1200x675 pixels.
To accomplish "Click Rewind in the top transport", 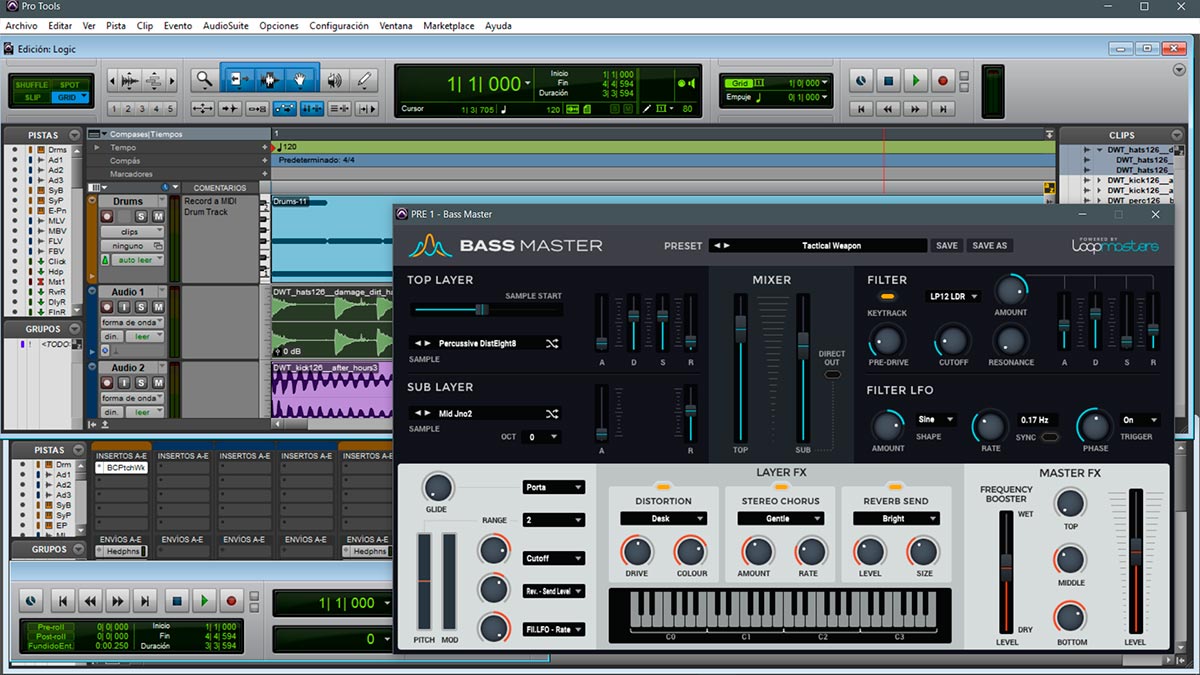I will [888, 108].
